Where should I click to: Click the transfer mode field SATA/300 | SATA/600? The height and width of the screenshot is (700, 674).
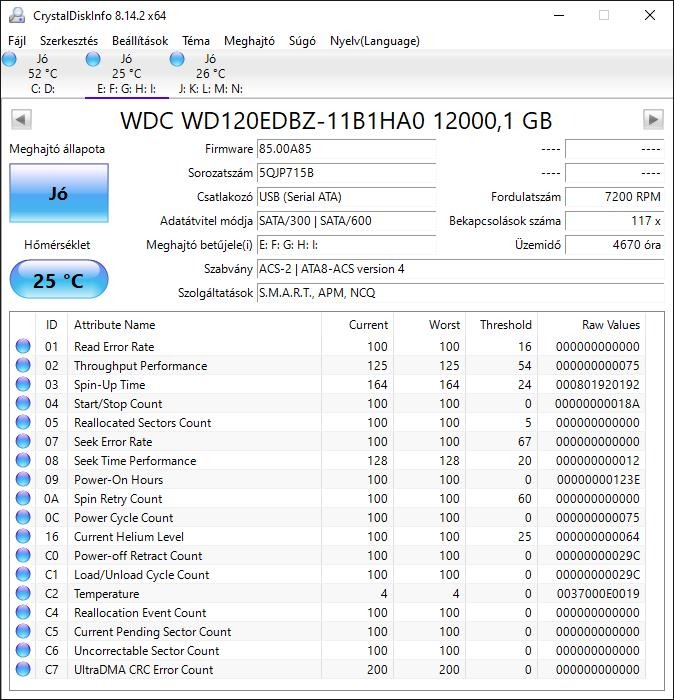tap(346, 221)
